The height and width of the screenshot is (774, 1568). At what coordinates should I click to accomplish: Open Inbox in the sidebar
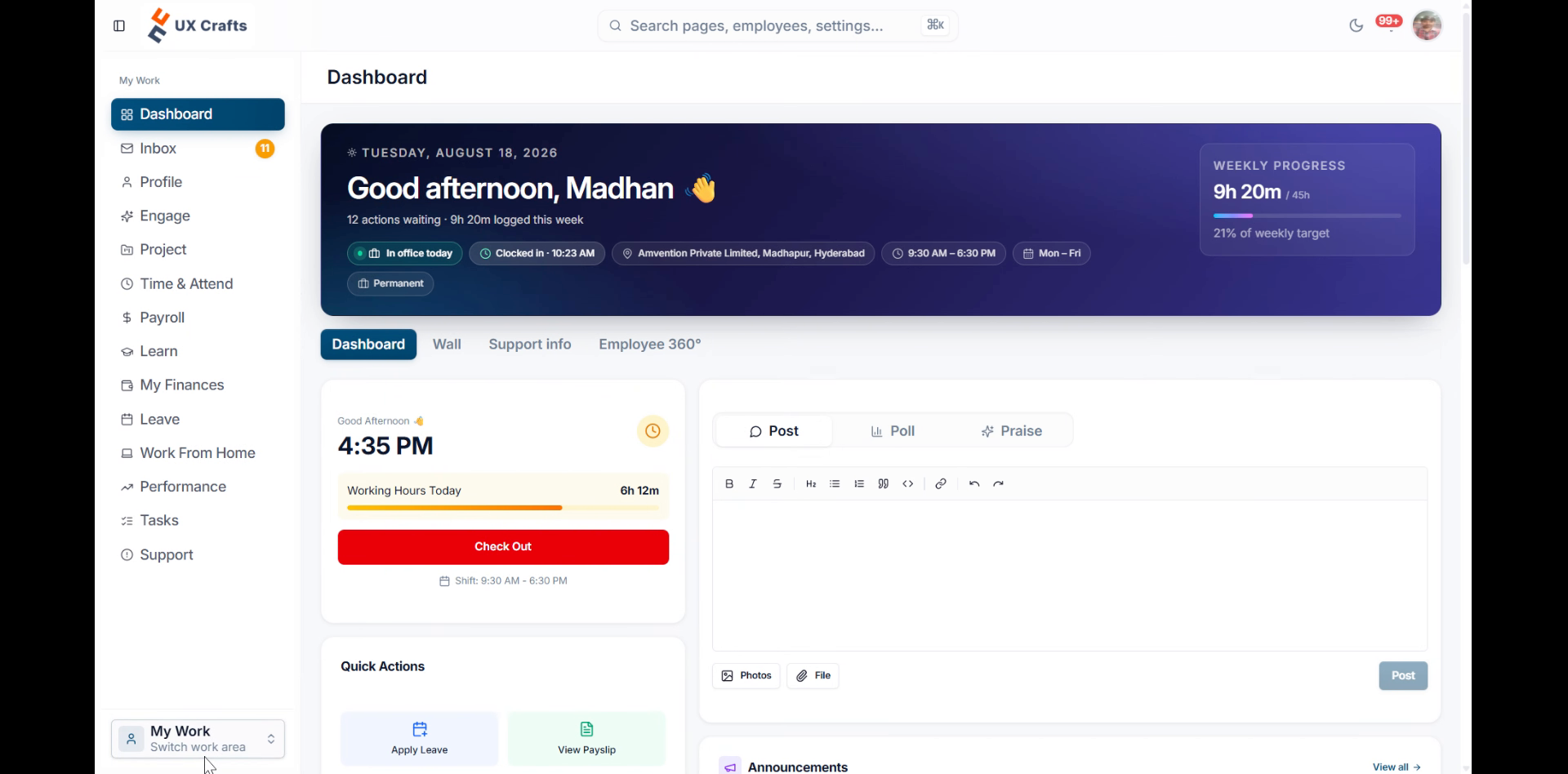(198, 149)
